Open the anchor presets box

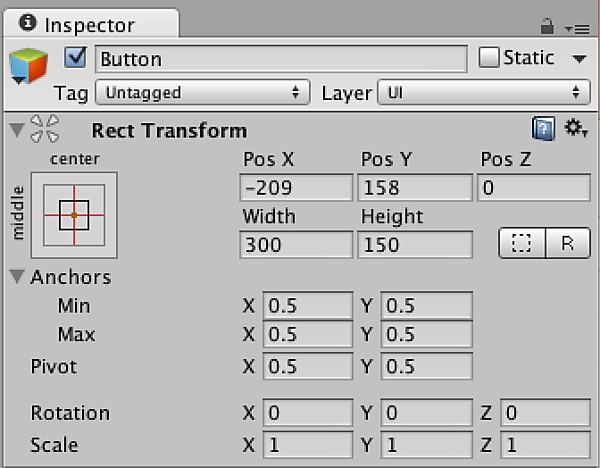tap(74, 215)
